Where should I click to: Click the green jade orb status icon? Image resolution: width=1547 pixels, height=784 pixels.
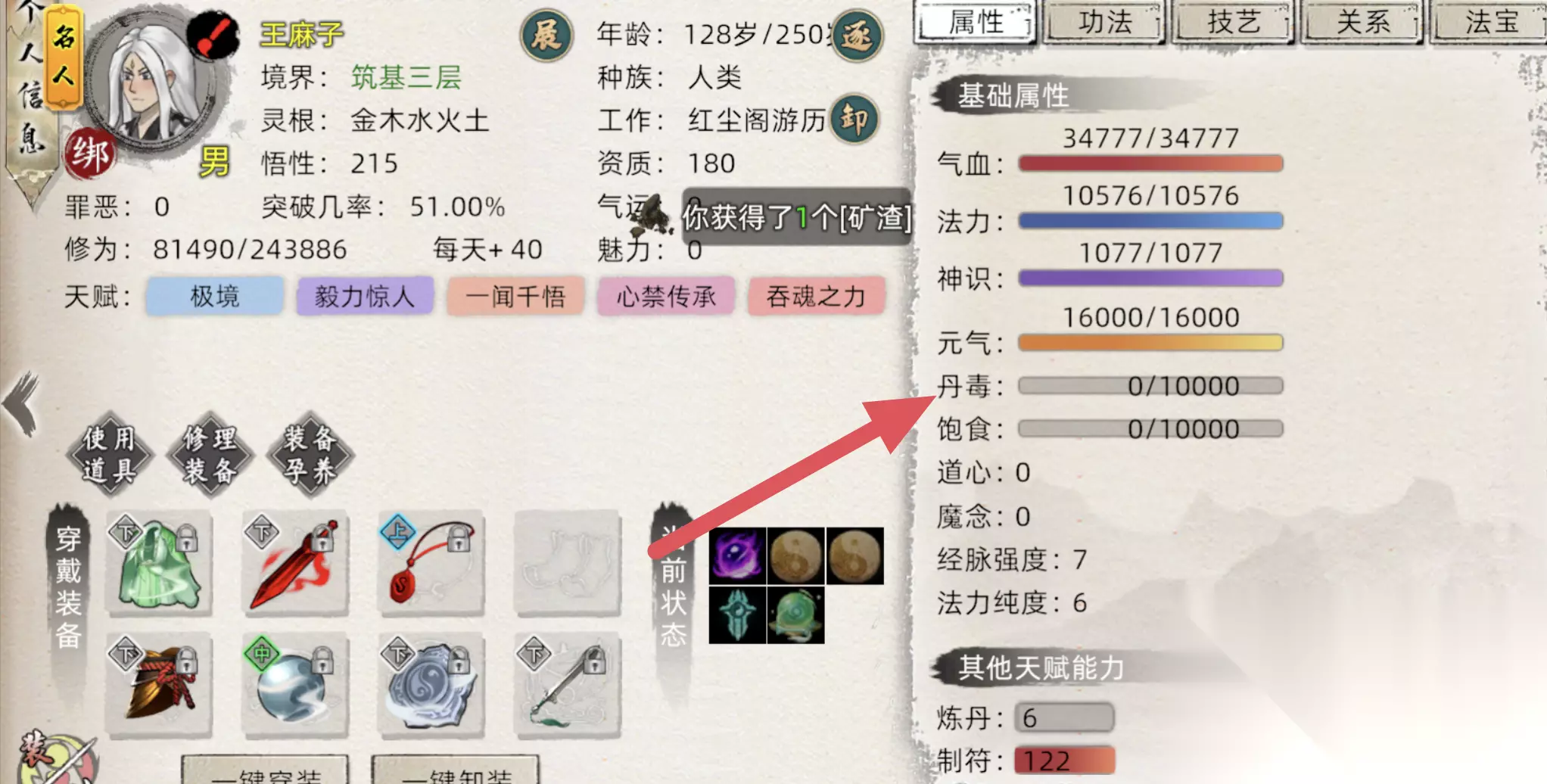coord(795,615)
